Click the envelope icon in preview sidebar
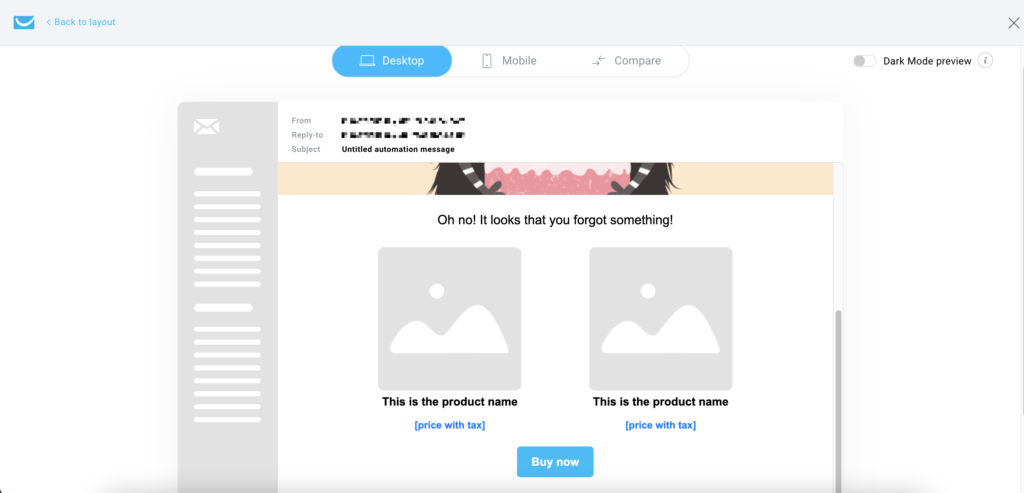Screen dimensions: 1024x493 pos(206,127)
